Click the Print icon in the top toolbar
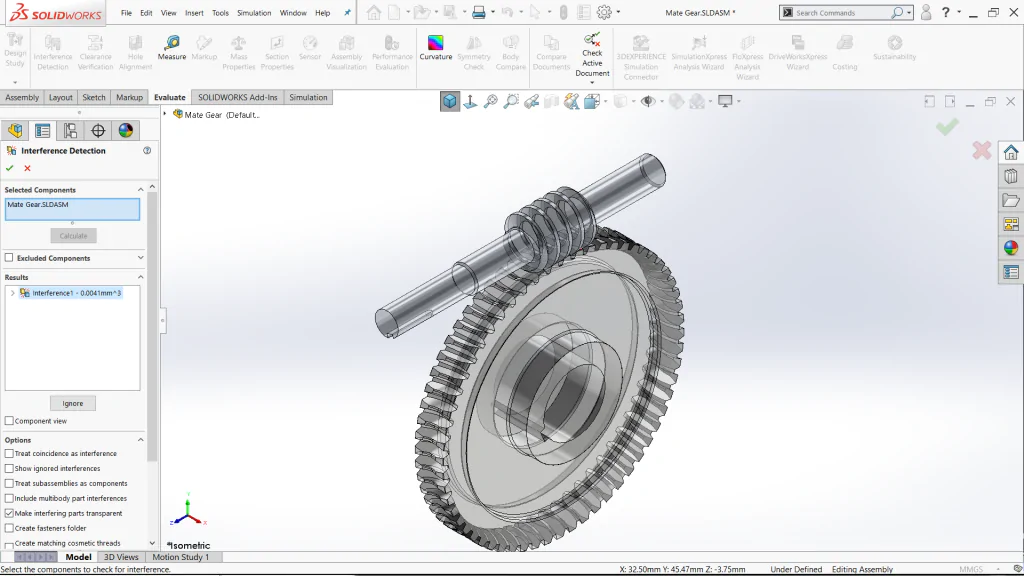The width and height of the screenshot is (1024, 576). tap(479, 12)
